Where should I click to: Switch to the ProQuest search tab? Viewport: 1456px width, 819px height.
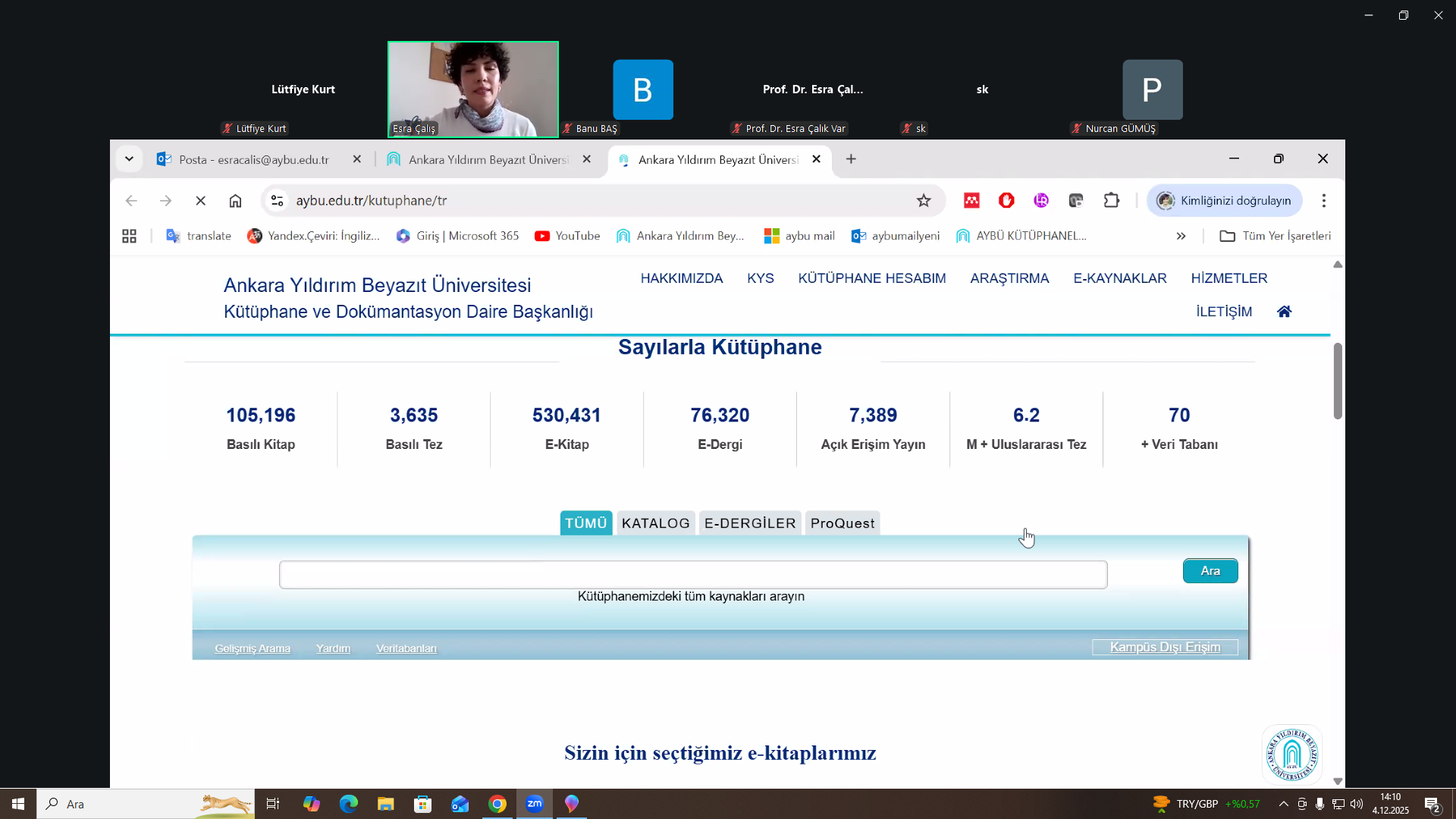[842, 523]
